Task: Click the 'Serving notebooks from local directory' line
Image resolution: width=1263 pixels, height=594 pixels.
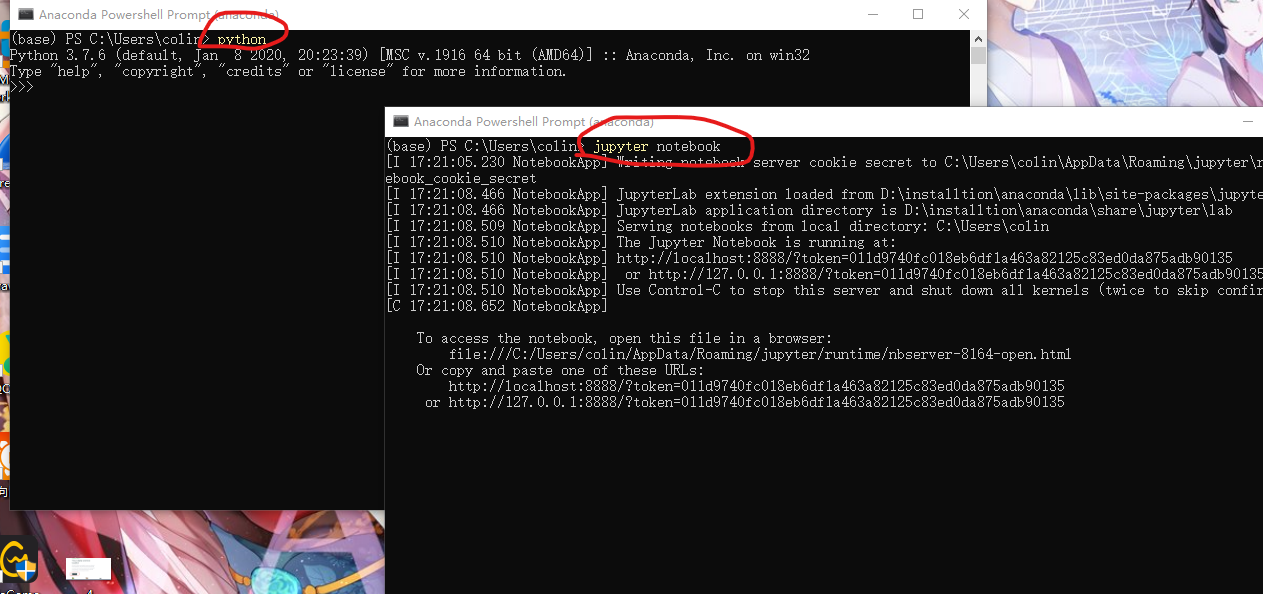Action: click(x=717, y=226)
